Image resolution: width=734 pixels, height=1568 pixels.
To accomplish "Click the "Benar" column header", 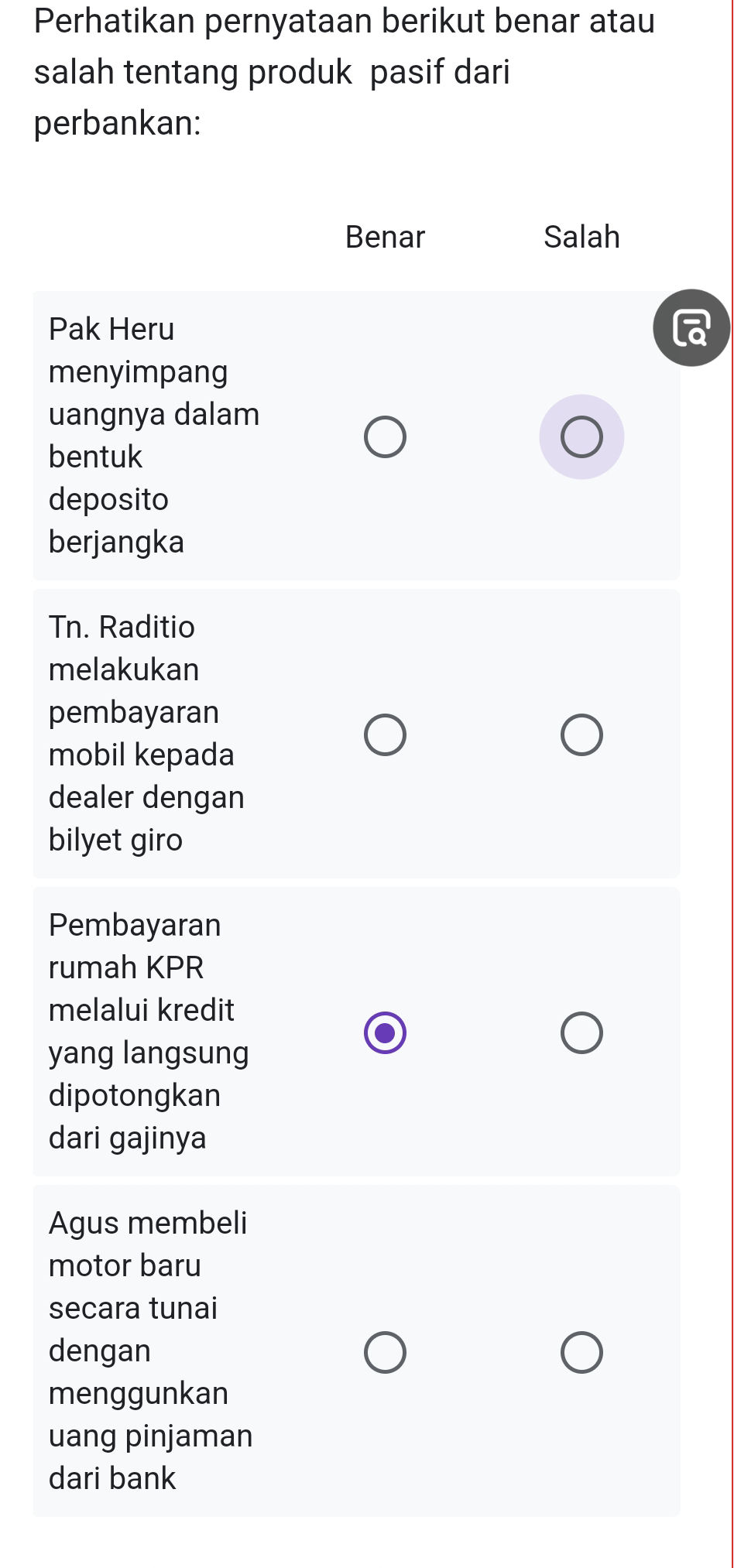I will pyautogui.click(x=385, y=237).
